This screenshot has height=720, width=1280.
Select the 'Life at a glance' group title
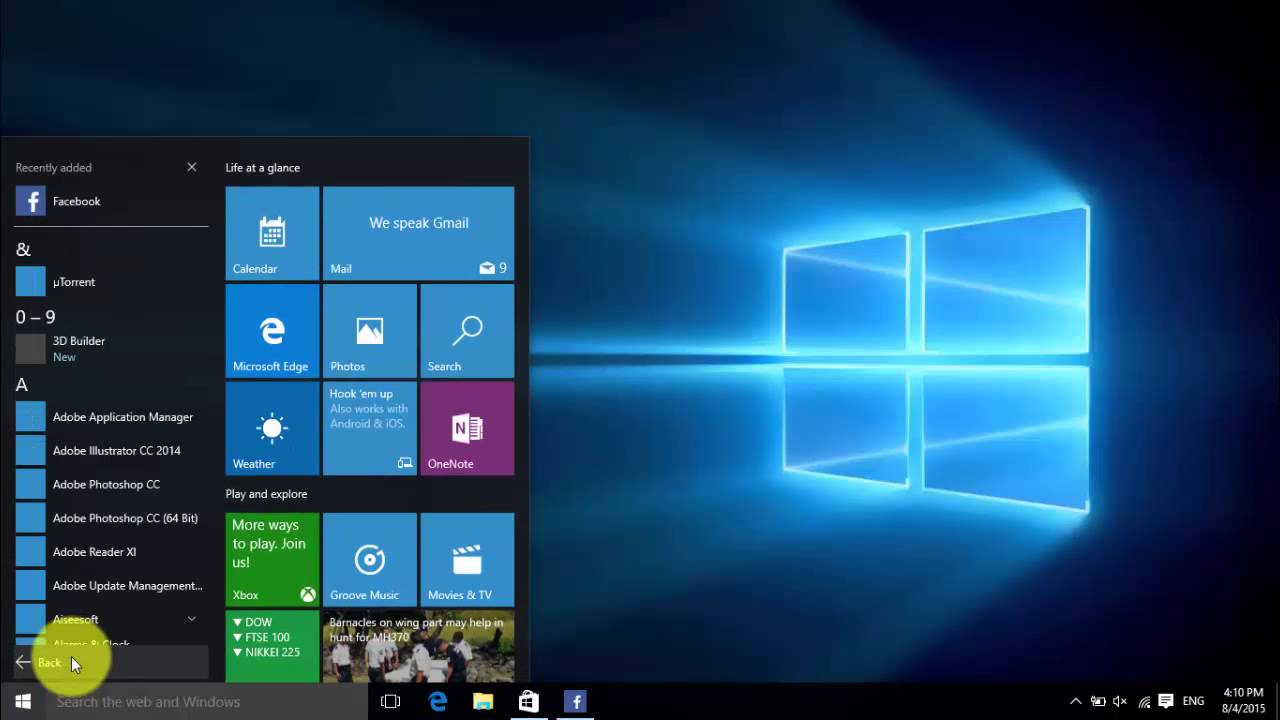263,168
